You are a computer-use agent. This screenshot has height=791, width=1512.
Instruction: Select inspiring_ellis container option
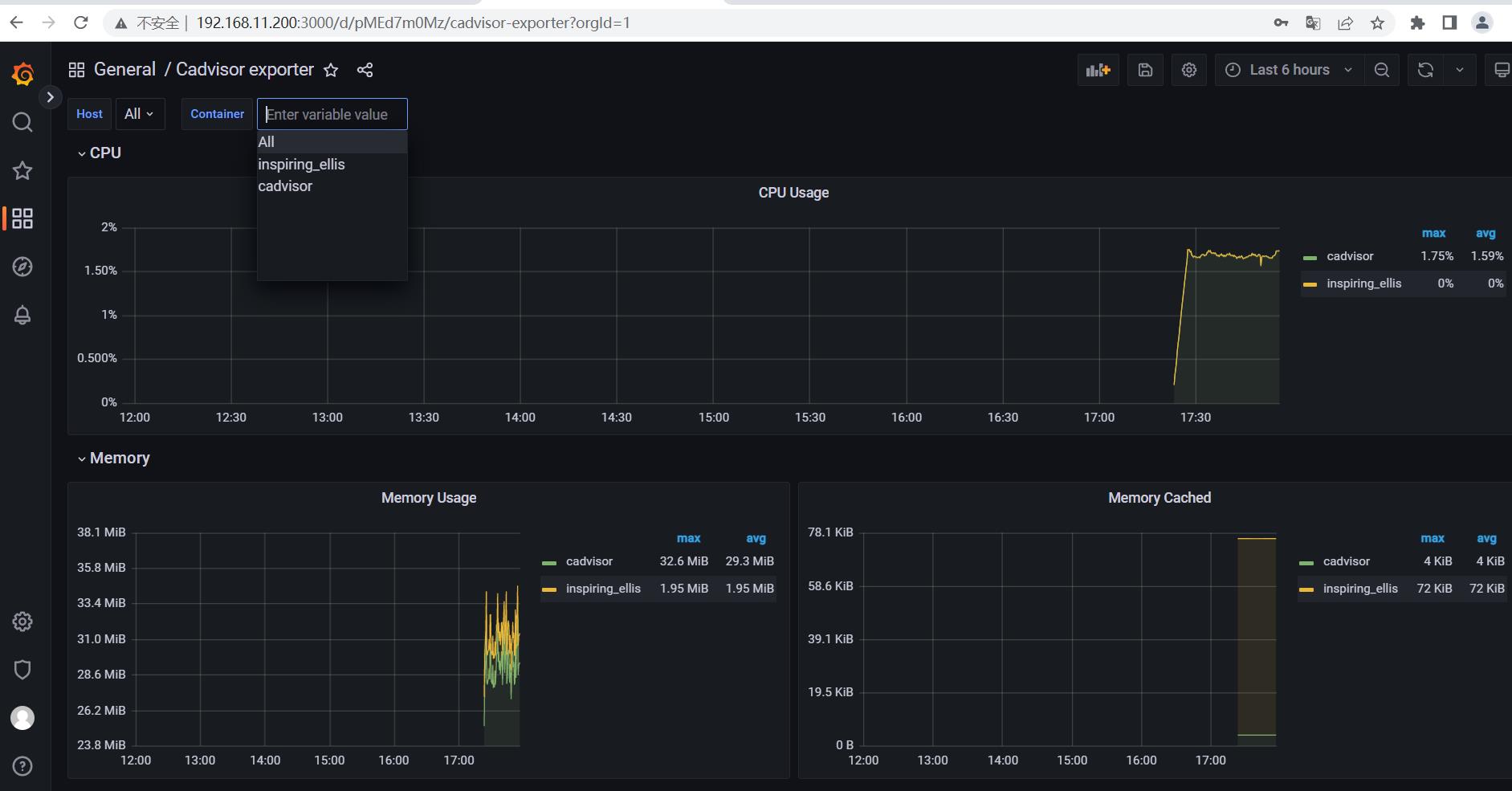pos(332,164)
